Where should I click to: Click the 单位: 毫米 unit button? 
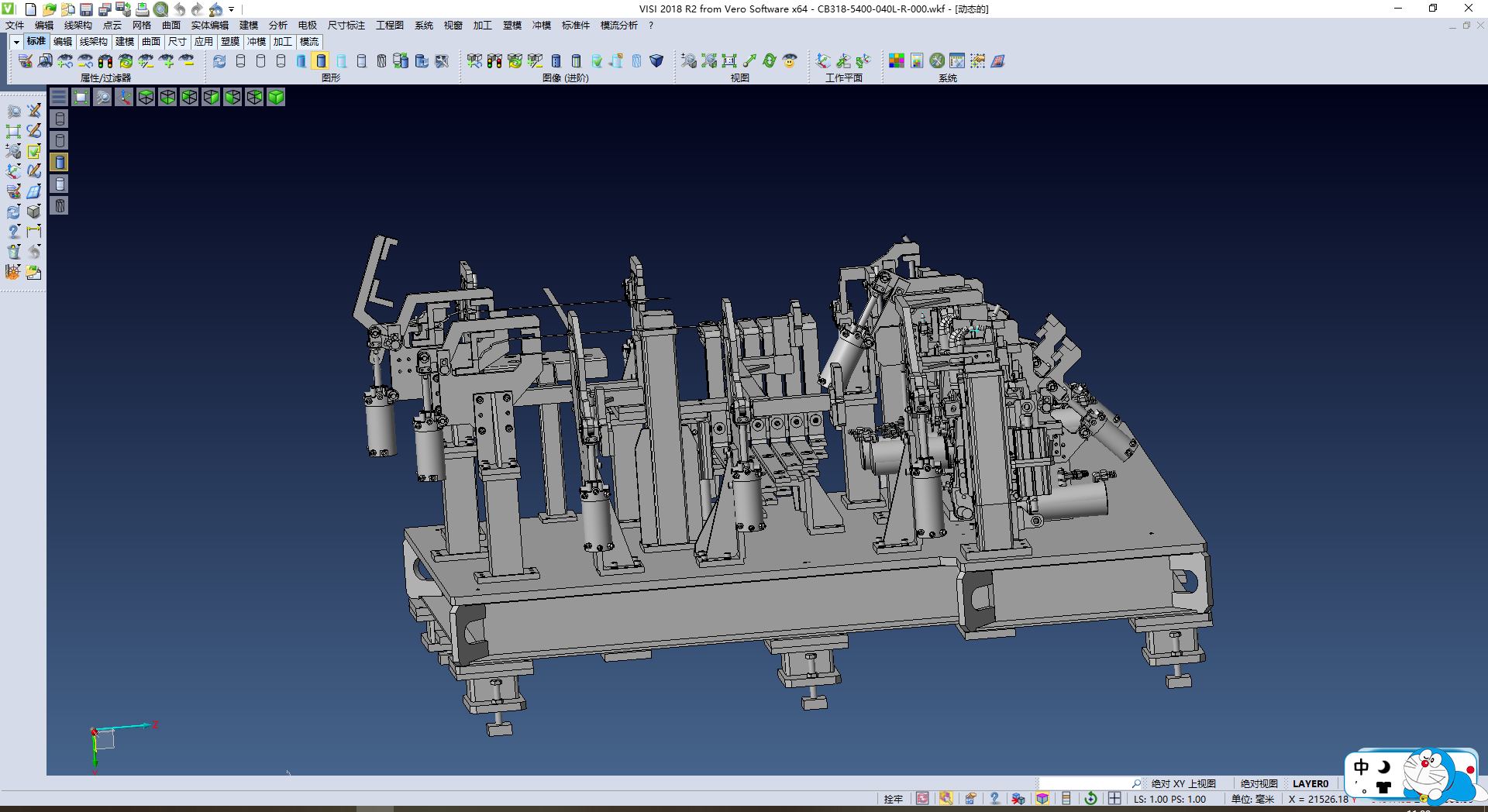click(x=1252, y=799)
